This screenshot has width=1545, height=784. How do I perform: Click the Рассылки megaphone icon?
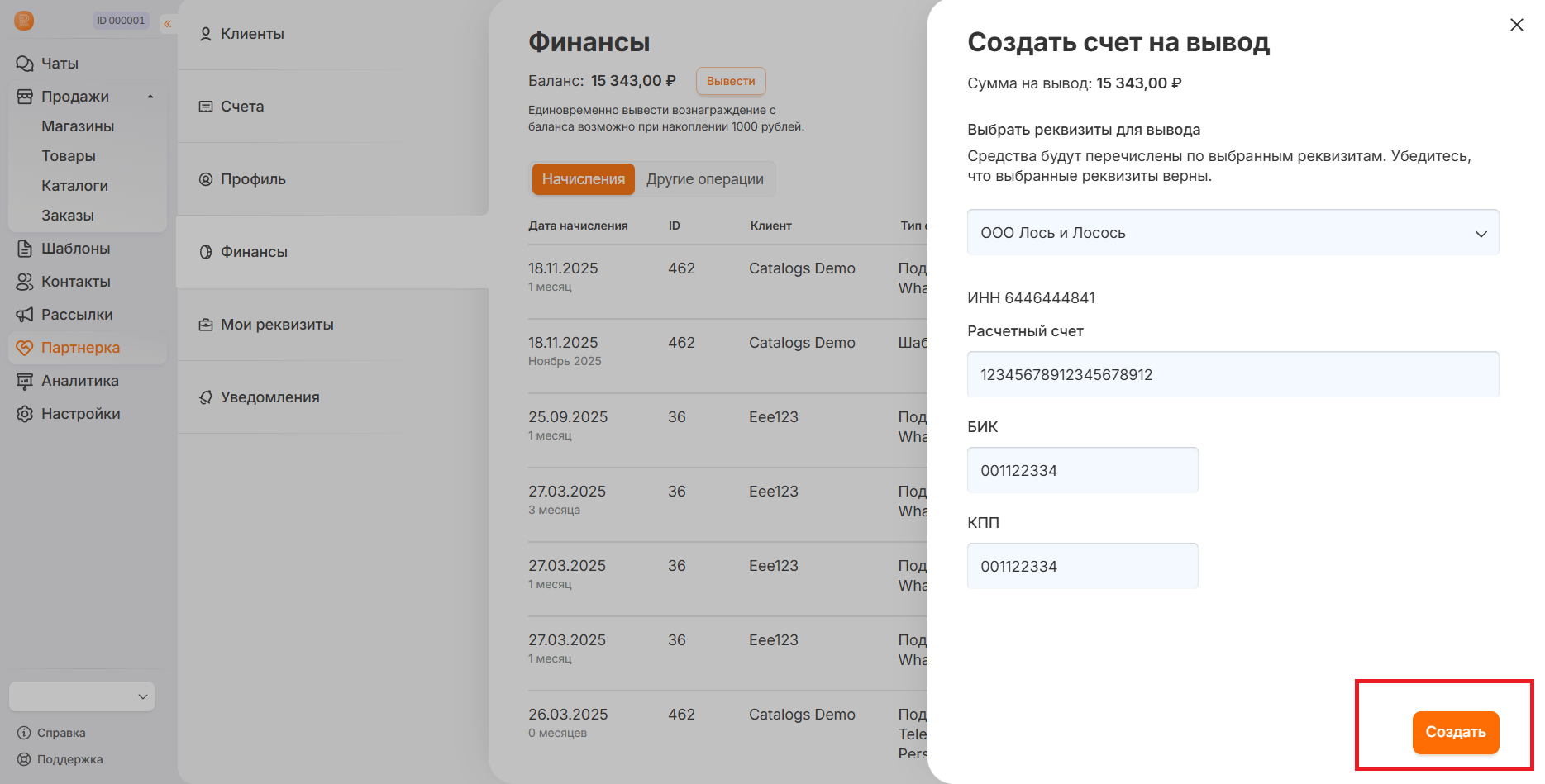point(25,315)
